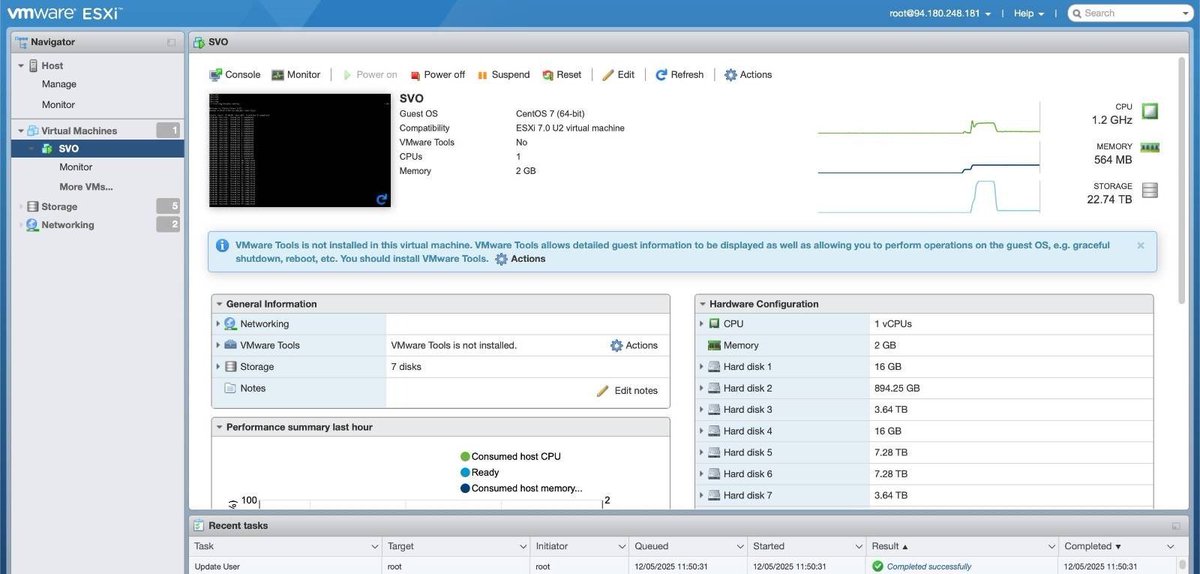Collapse the Navigator panel
1200x574 pixels.
[171, 42]
